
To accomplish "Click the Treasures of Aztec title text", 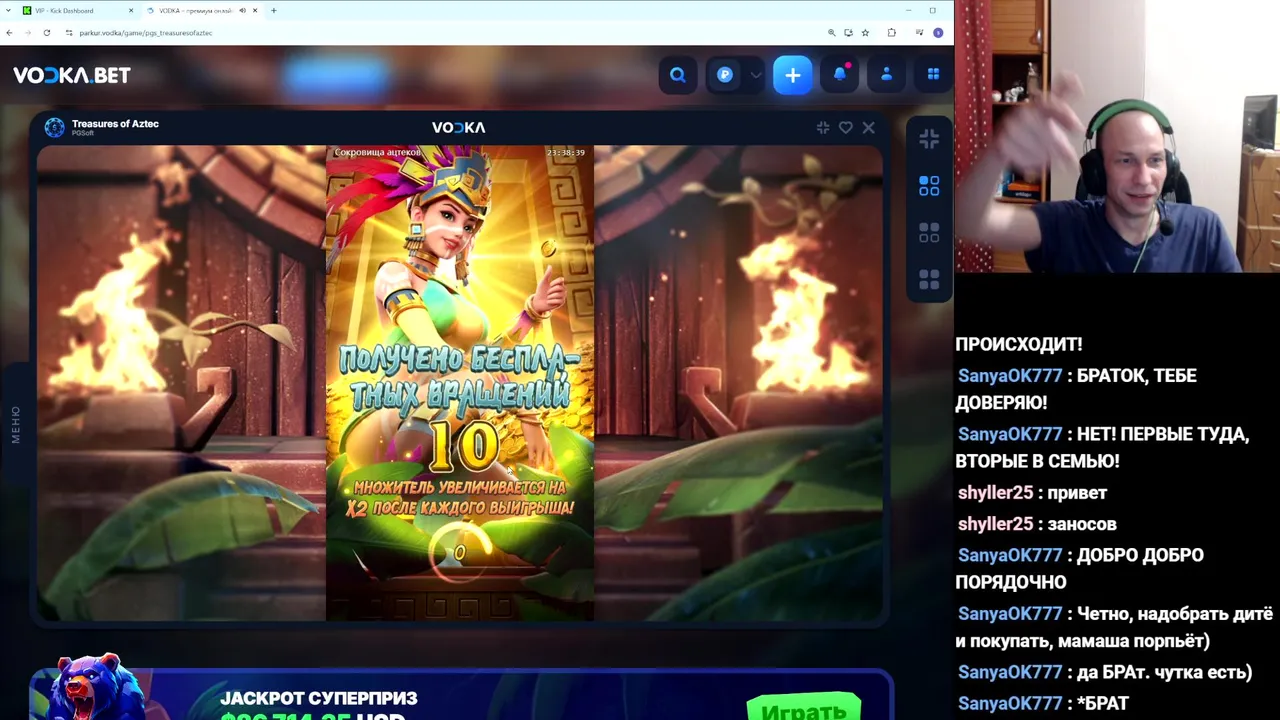I will [x=115, y=123].
